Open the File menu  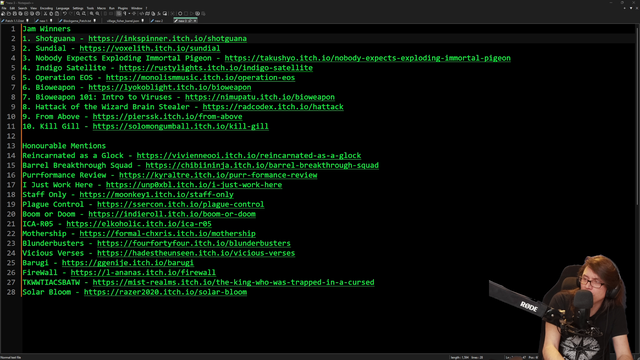(4, 8)
